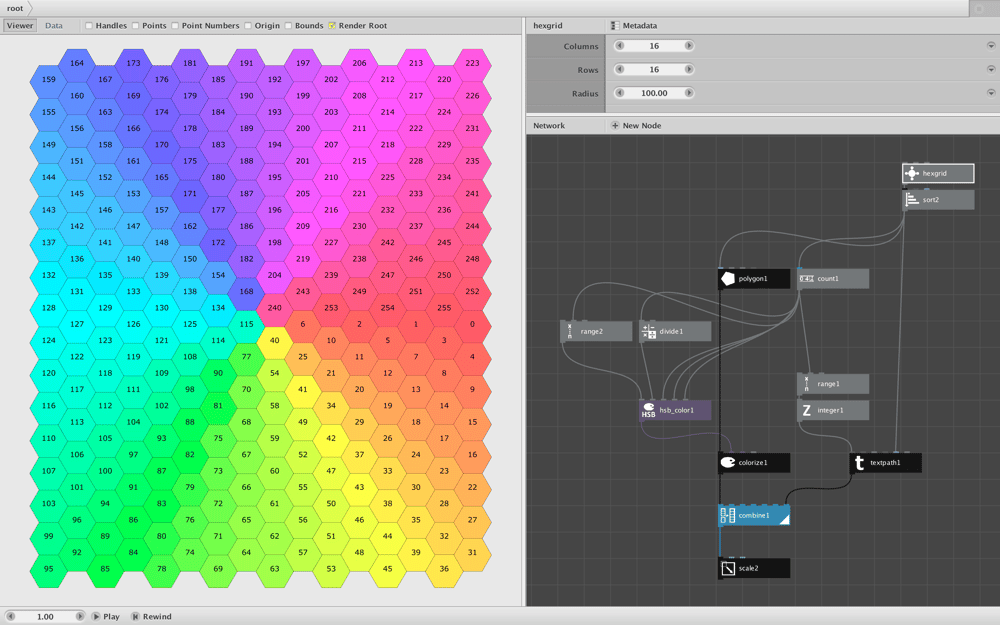1000x625 pixels.
Task: Click the top-right window corner button
Action: pos(979,8)
